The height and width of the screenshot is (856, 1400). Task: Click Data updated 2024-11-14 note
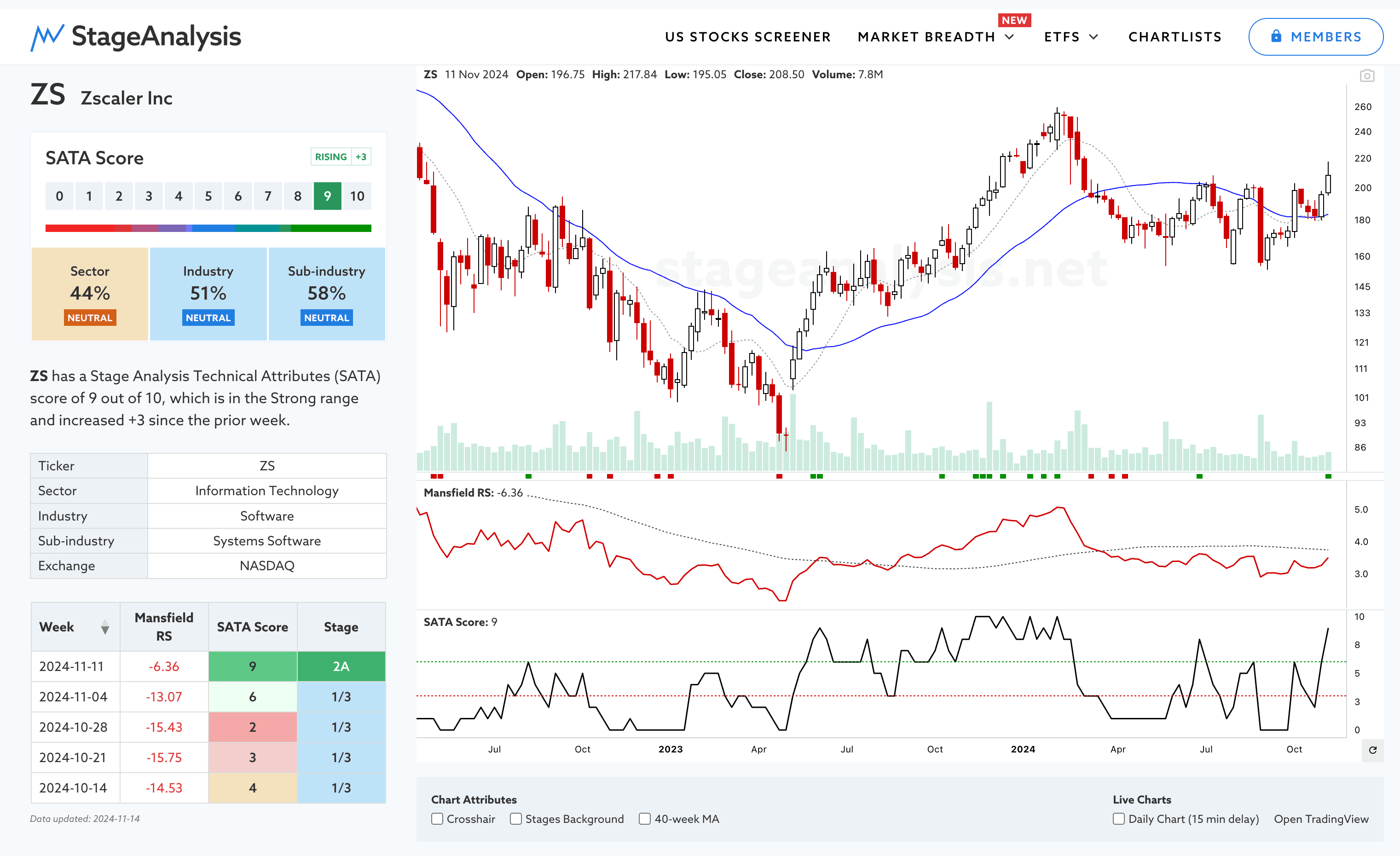pos(85,819)
